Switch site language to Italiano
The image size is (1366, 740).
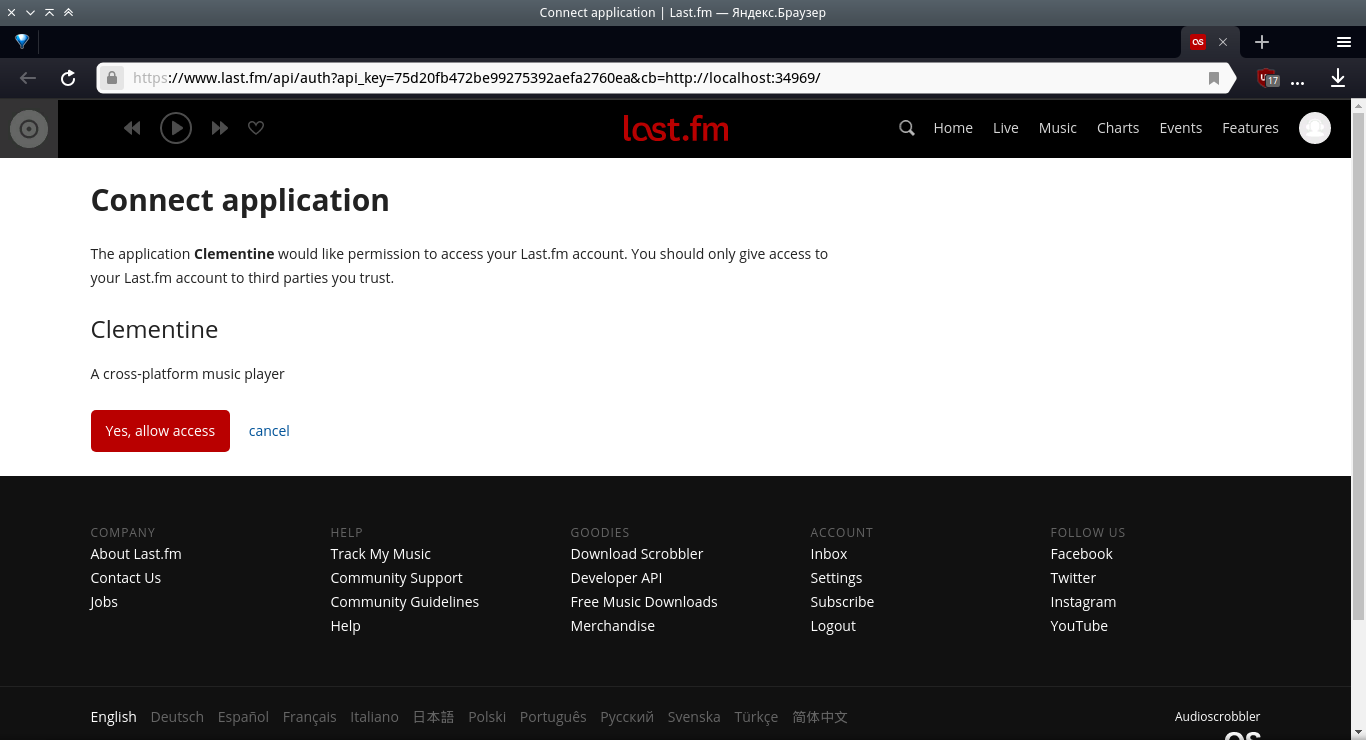pos(374,717)
